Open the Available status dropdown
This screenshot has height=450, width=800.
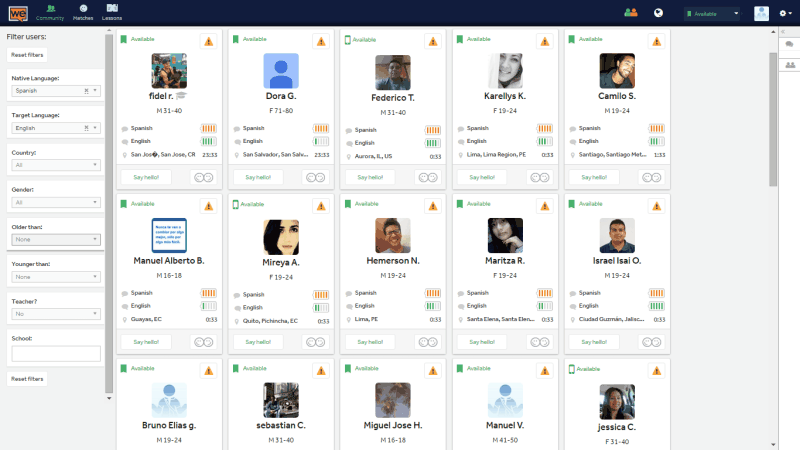(x=712, y=14)
